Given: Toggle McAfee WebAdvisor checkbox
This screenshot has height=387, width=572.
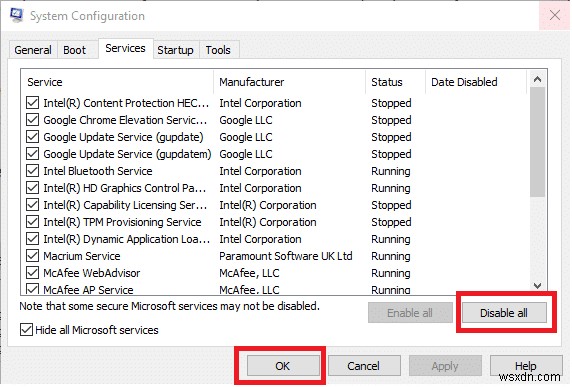Looking at the screenshot, I should coord(32,273).
